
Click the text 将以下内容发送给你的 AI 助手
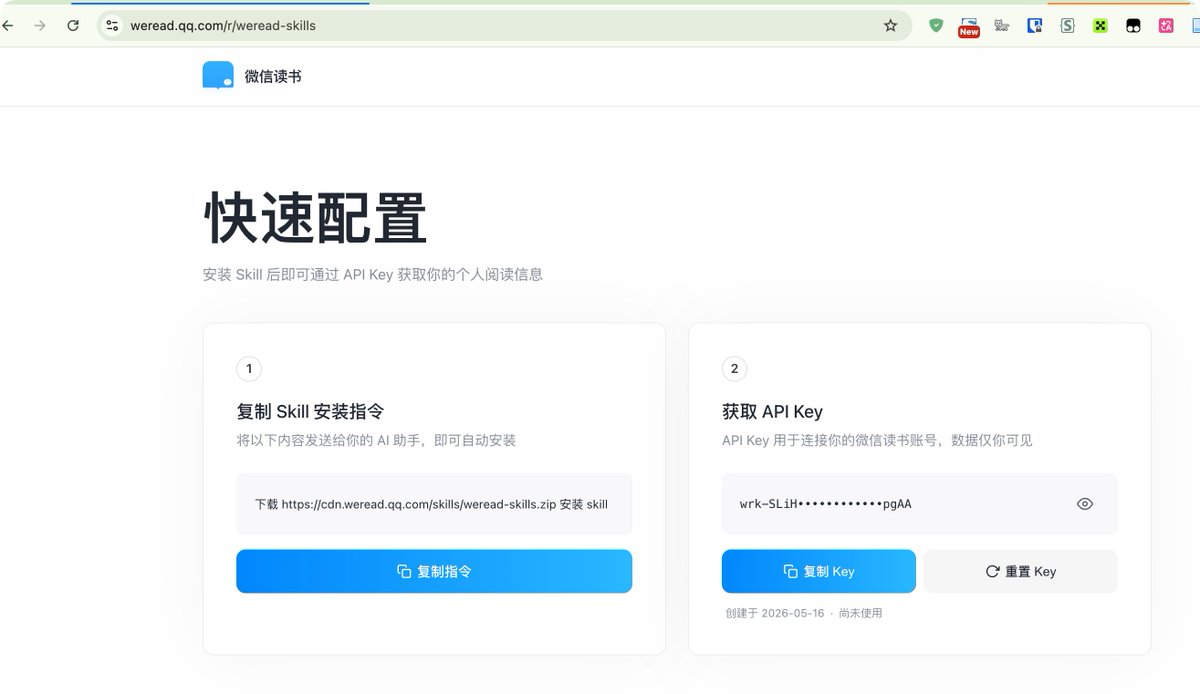[x=376, y=440]
